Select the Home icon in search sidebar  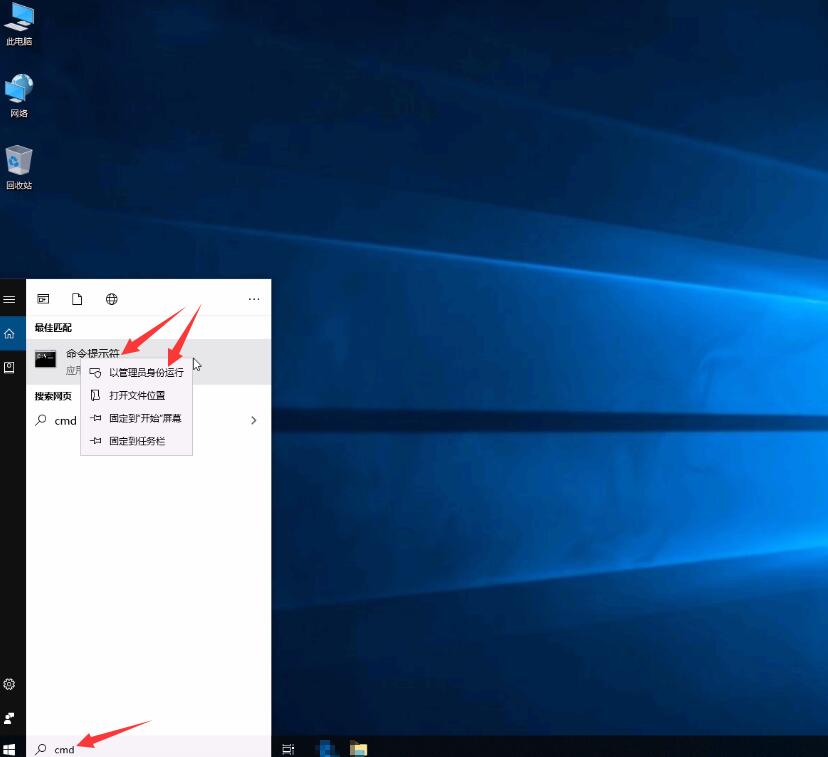(x=9, y=333)
